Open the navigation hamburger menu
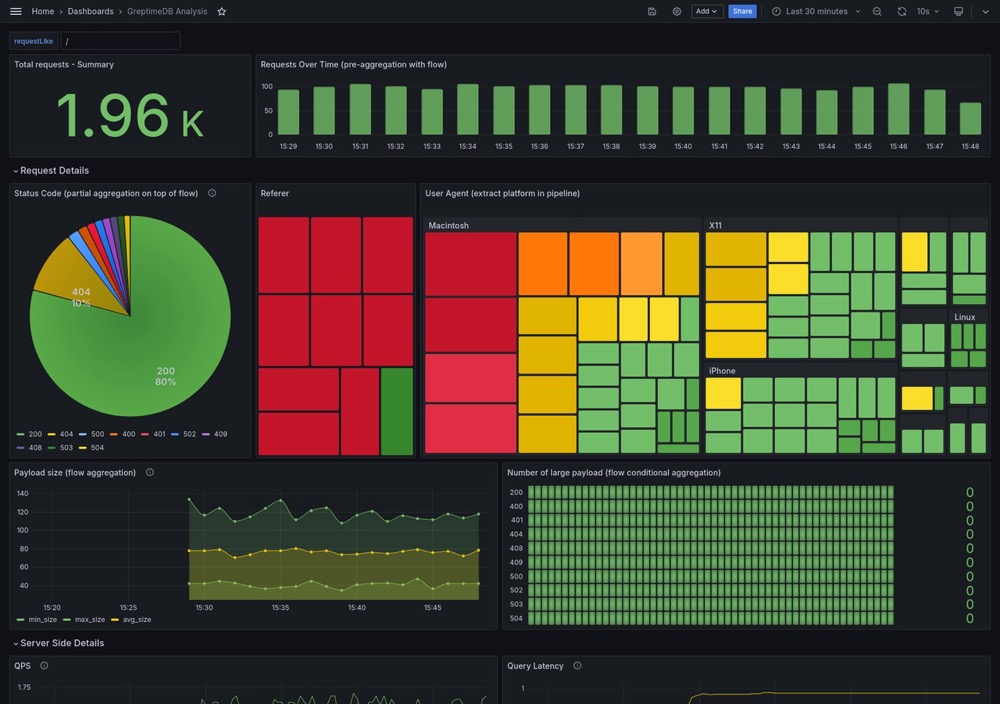Image resolution: width=1000 pixels, height=704 pixels. point(15,11)
